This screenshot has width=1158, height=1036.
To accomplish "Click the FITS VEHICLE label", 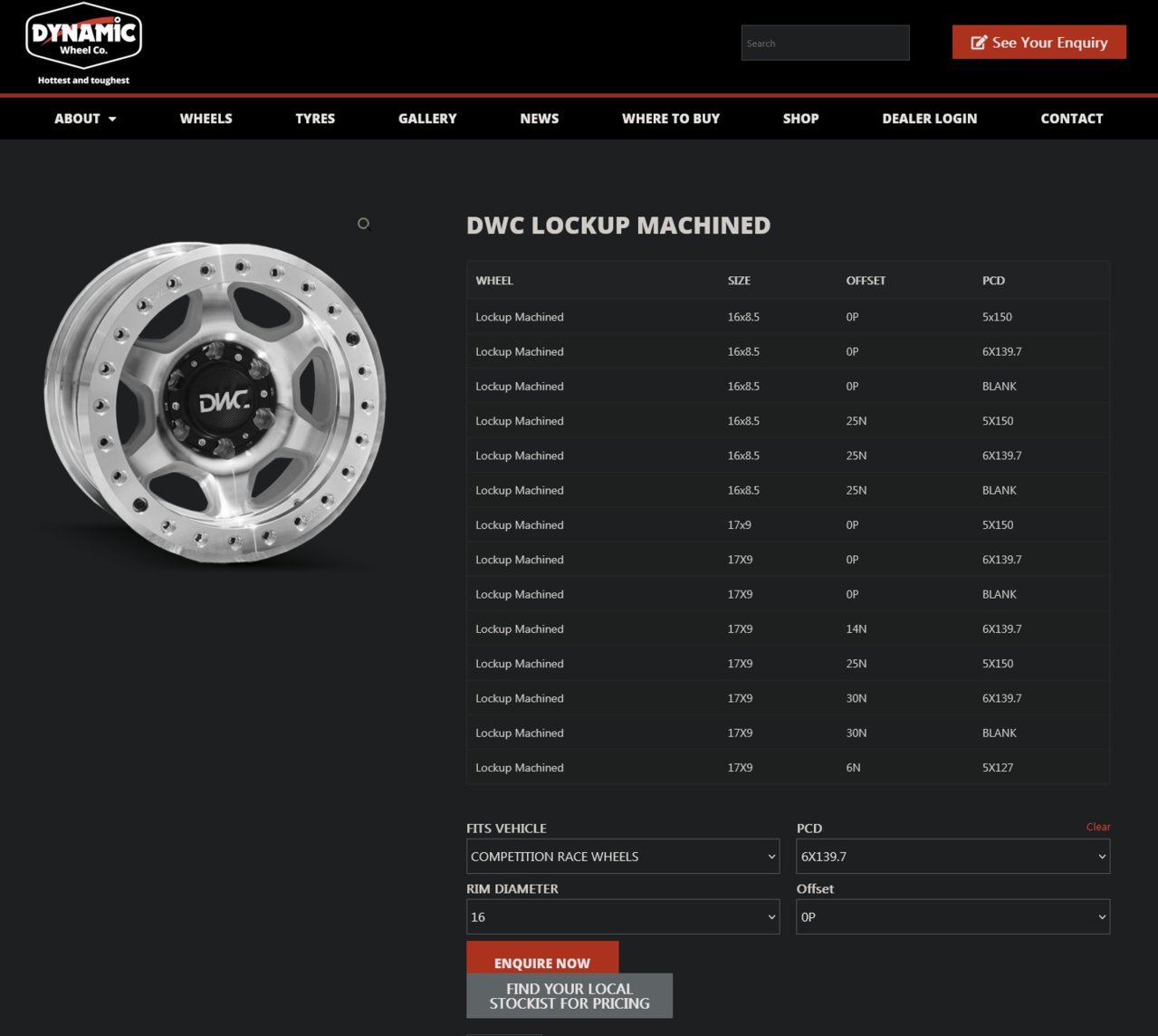I will coord(506,829).
